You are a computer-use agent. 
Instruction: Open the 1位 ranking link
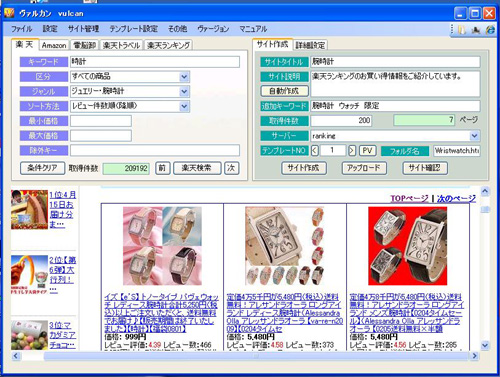click(x=62, y=209)
